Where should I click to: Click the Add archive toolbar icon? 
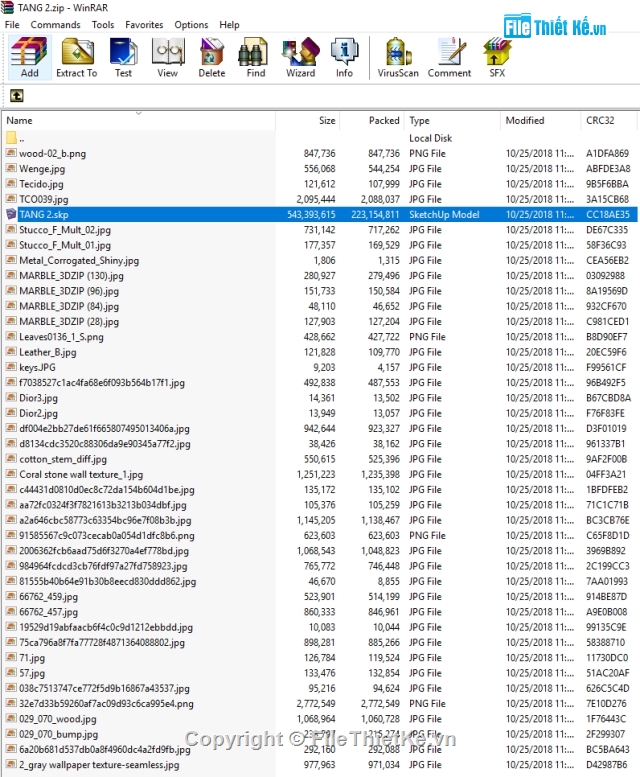pyautogui.click(x=29, y=57)
